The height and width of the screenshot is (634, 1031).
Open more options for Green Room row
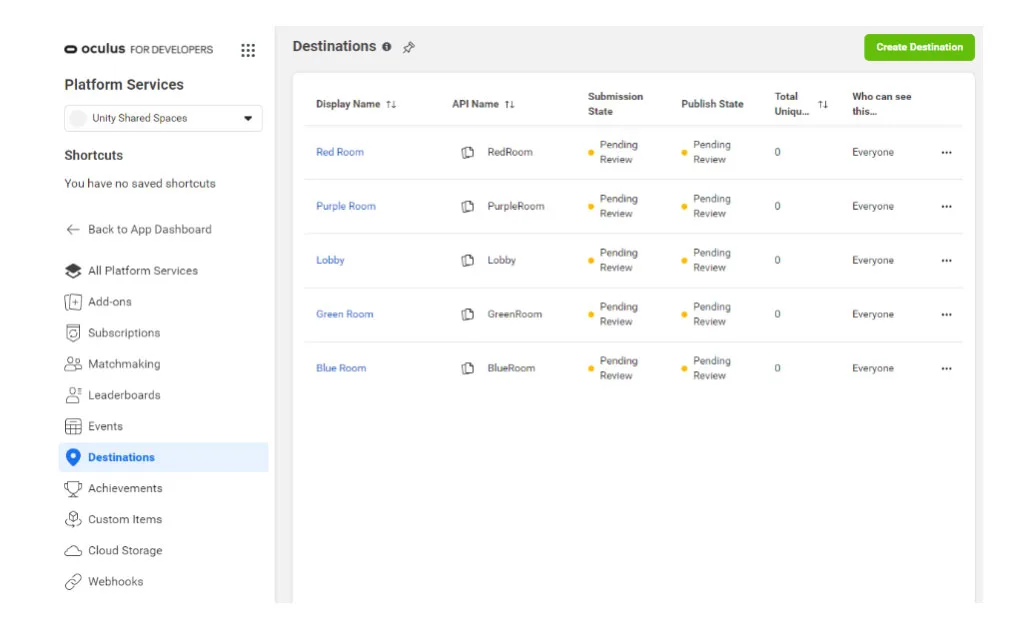click(x=946, y=314)
